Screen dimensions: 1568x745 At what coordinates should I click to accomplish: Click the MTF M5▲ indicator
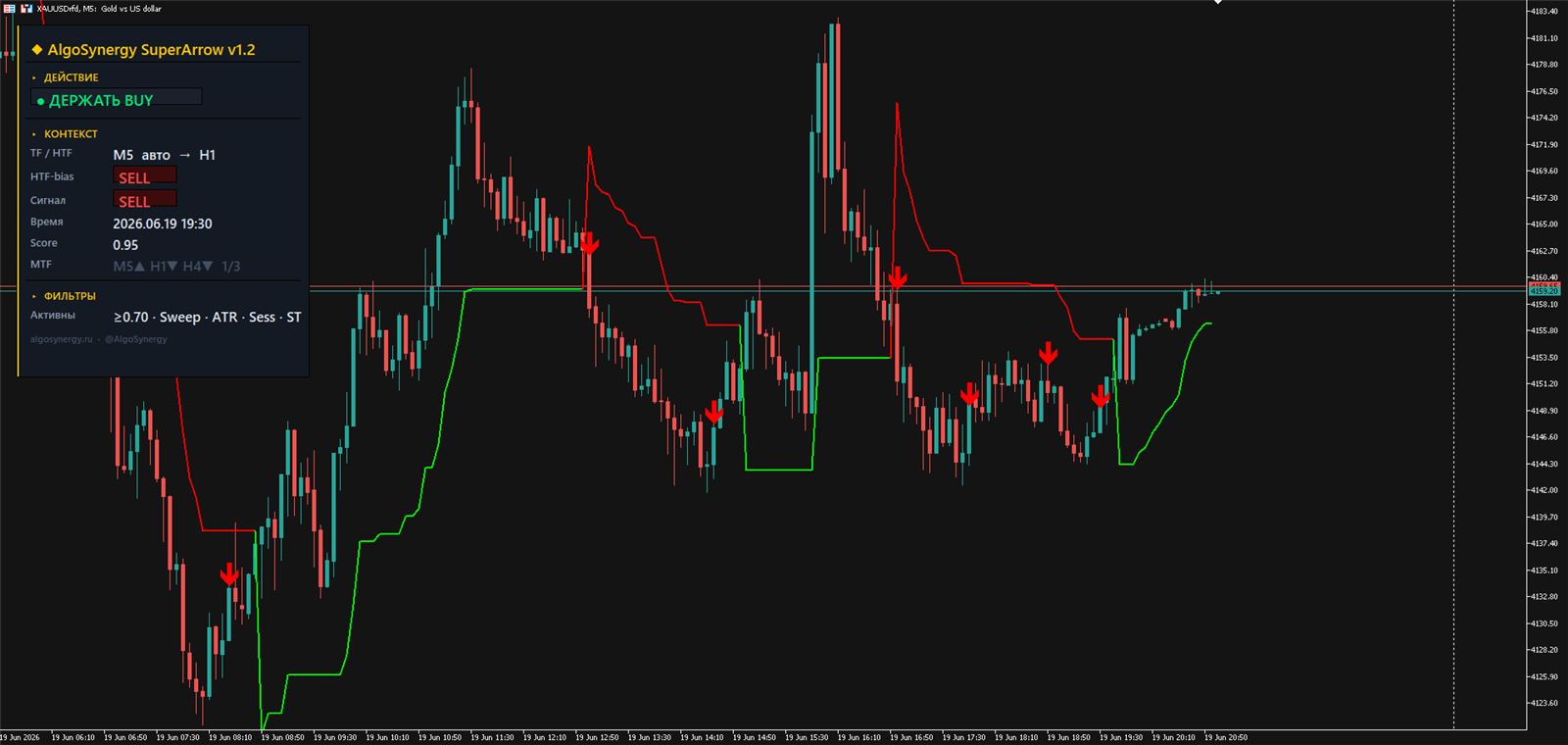tap(128, 267)
